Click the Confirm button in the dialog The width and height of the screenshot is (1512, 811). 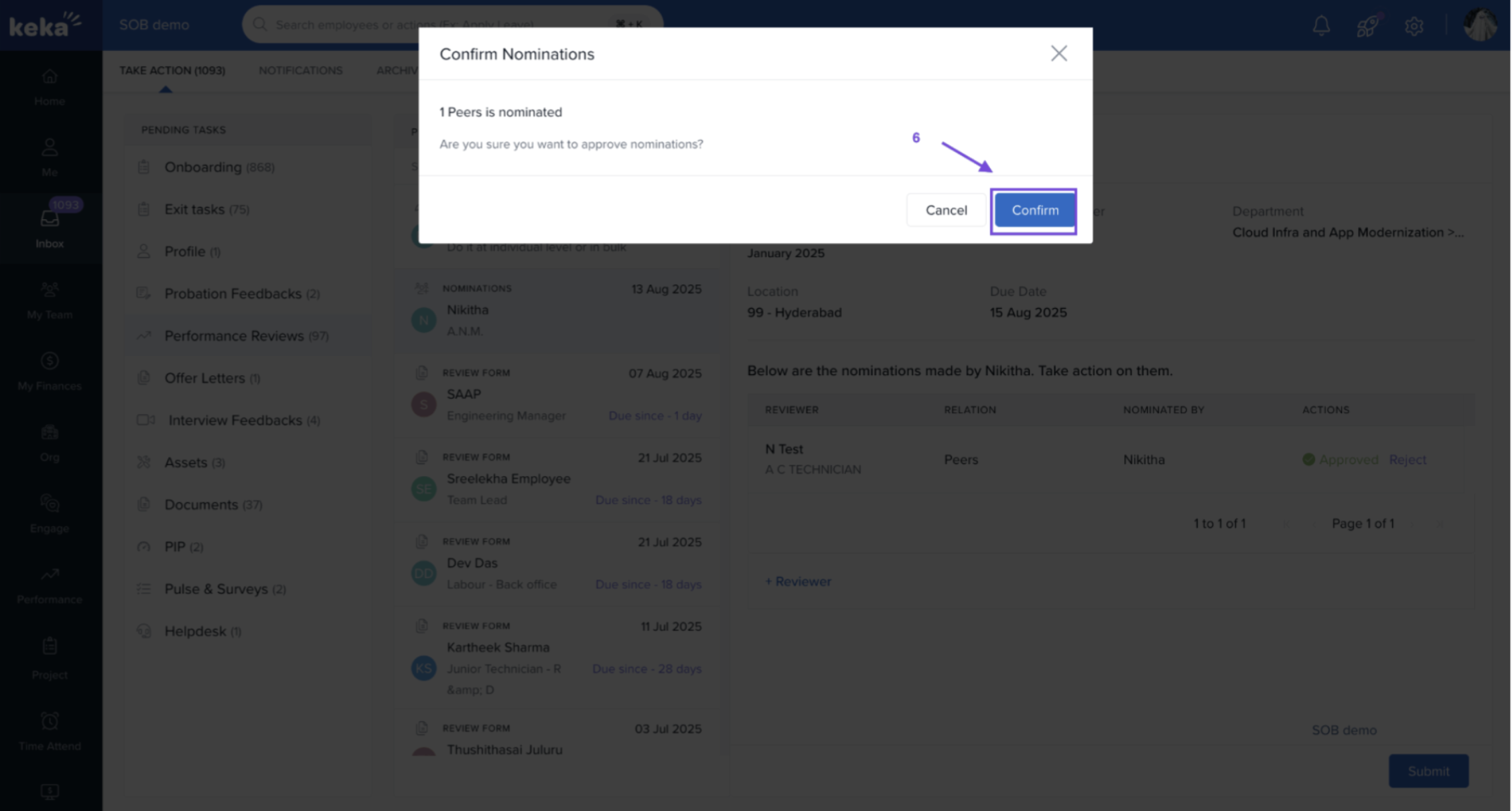pos(1034,210)
